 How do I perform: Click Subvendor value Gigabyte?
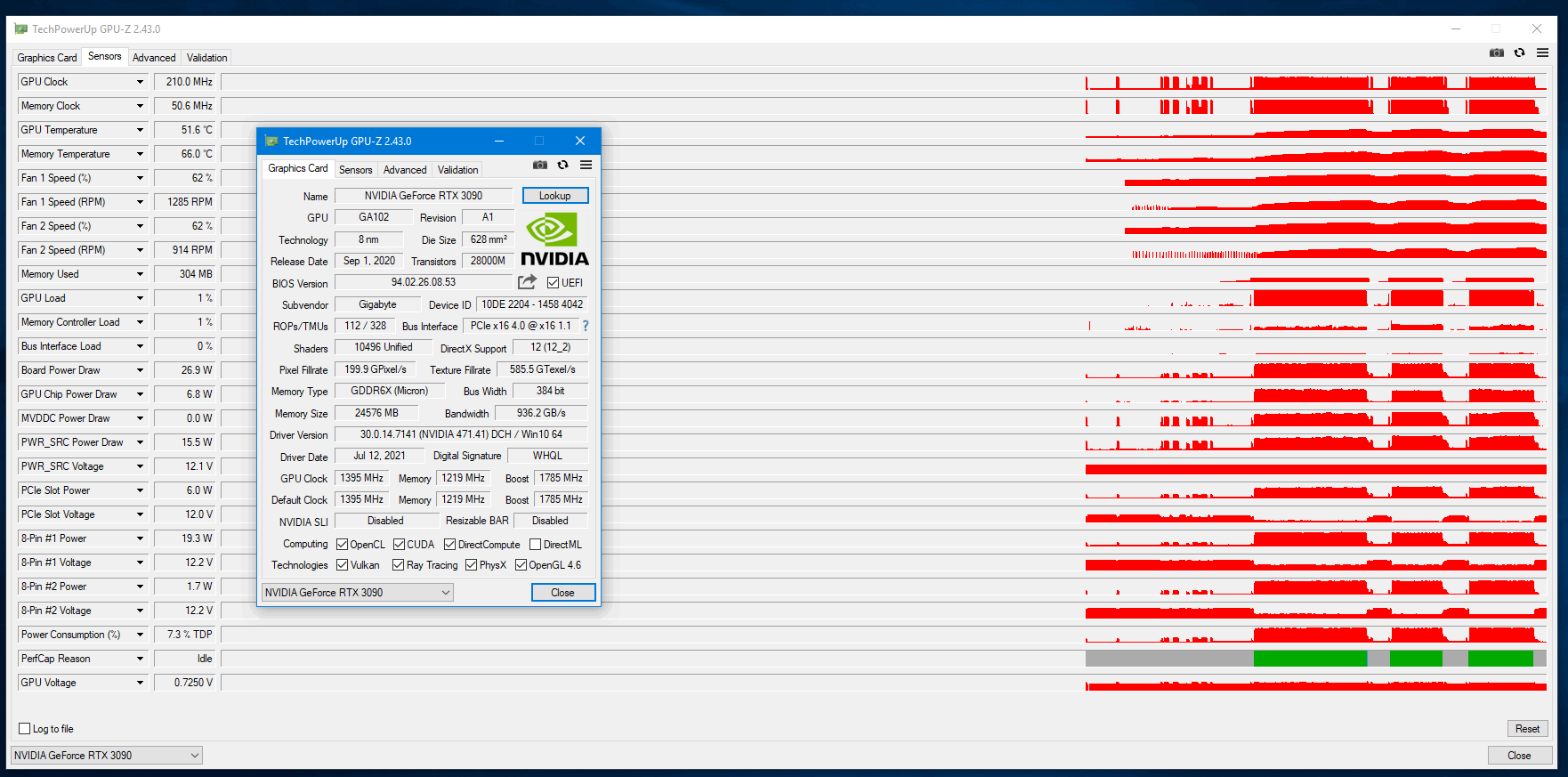coord(377,304)
